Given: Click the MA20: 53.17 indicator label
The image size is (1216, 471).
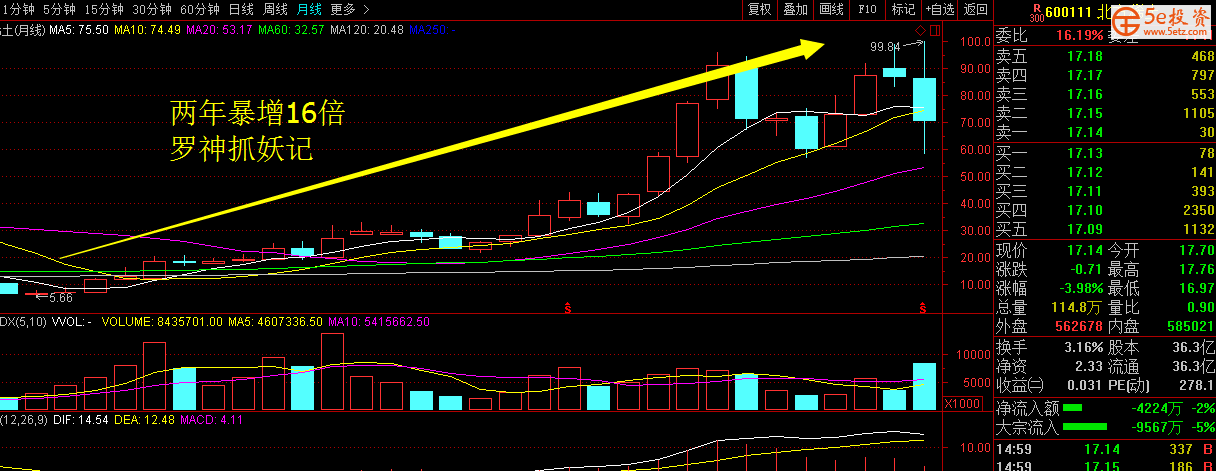Looking at the screenshot, I should pos(219,30).
